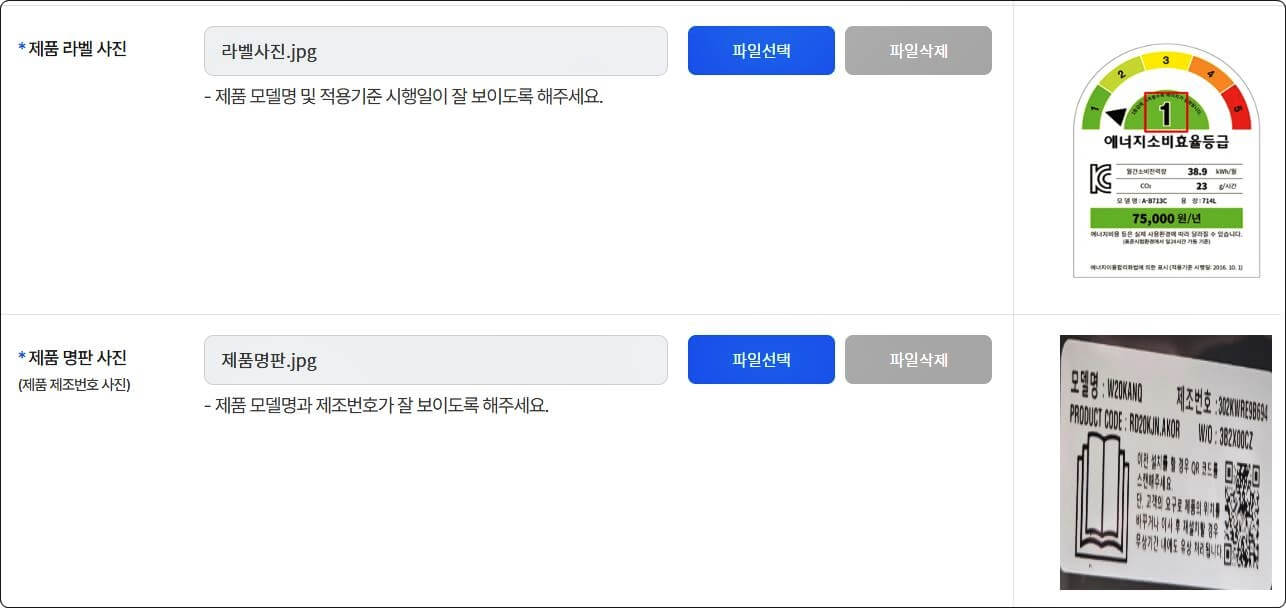Click the black triangle grade pointer
The height and width of the screenshot is (608, 1286).
click(1117, 115)
